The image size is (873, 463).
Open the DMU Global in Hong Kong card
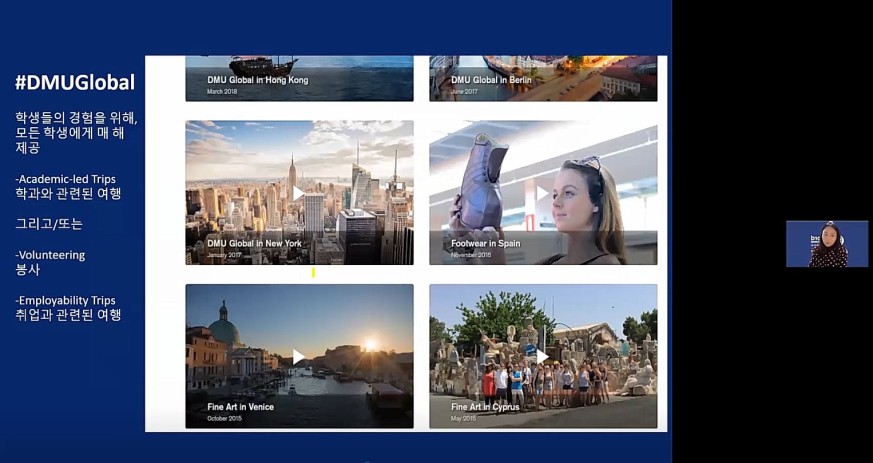tap(300, 78)
